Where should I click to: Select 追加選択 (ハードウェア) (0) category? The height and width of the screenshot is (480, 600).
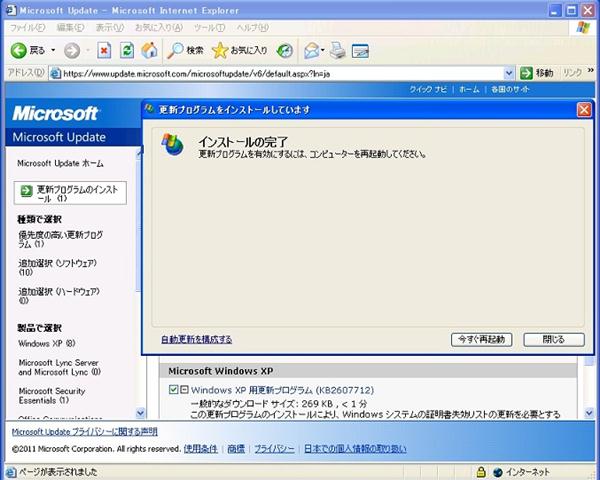(x=59, y=296)
